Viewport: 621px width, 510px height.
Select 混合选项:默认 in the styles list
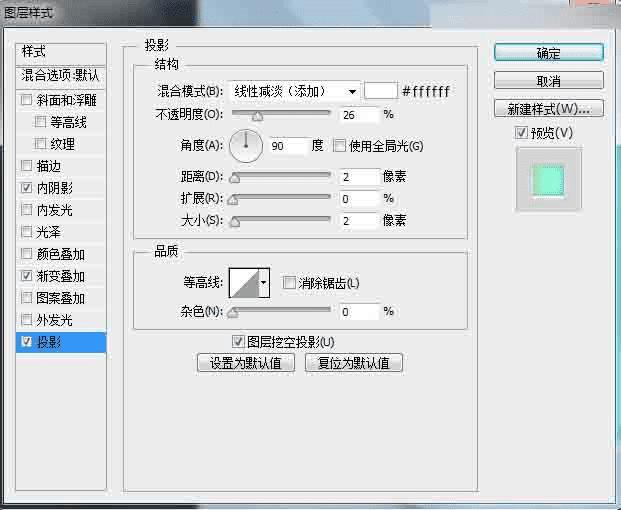click(x=61, y=75)
